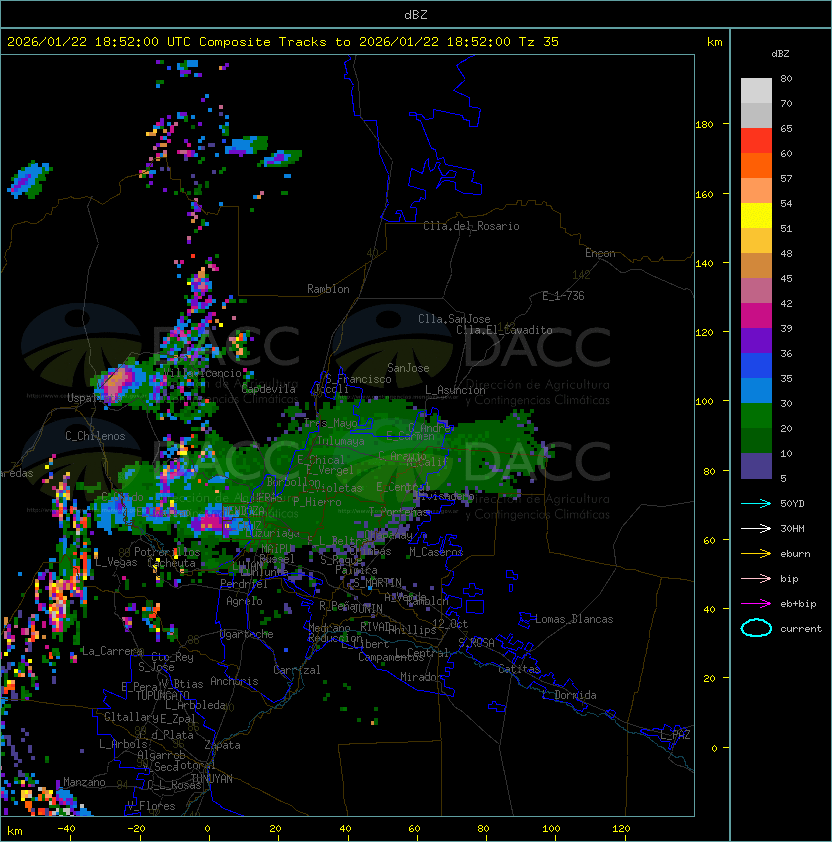
Task: Click the 'Manzano' map label
Action: pos(84,782)
